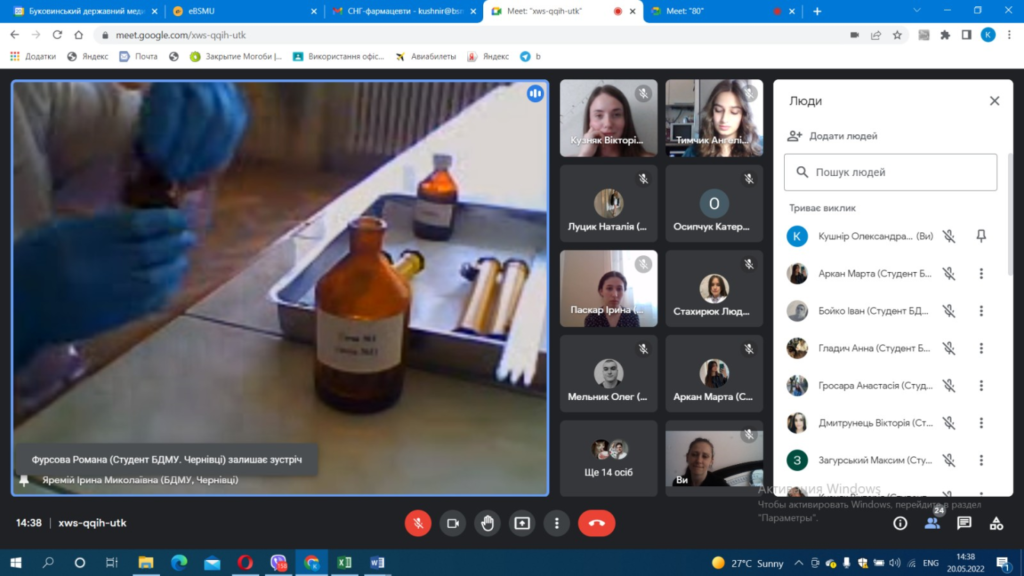
Task: Open the three-dot more options in call bar
Action: [x=556, y=523]
